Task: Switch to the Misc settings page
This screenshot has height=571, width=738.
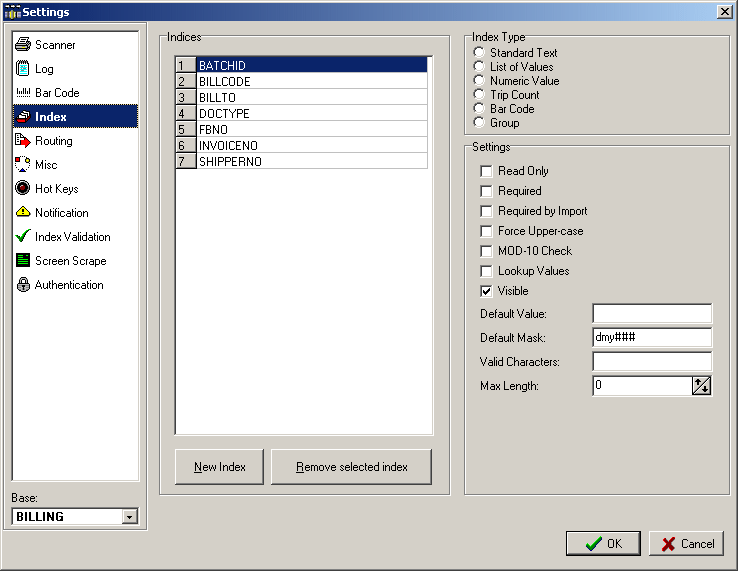Action: [75, 164]
